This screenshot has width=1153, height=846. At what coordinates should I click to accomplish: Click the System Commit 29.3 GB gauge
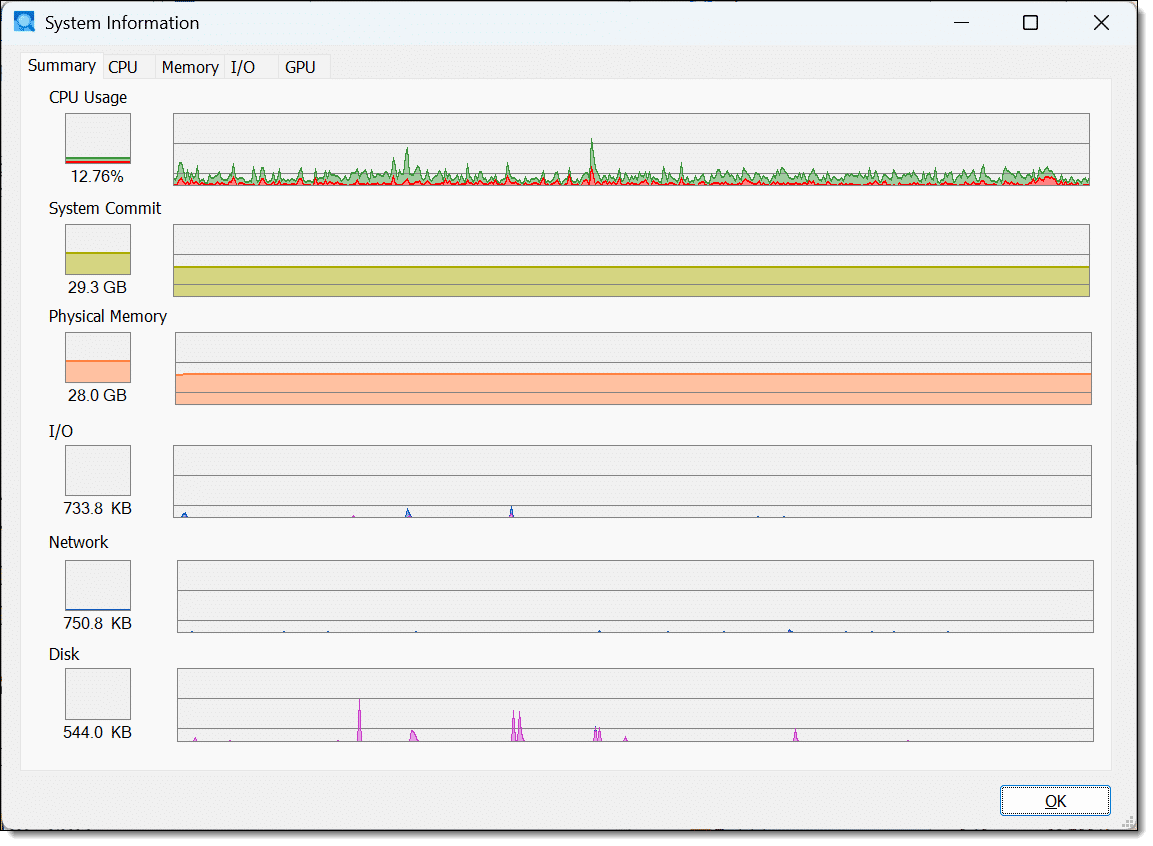98,249
